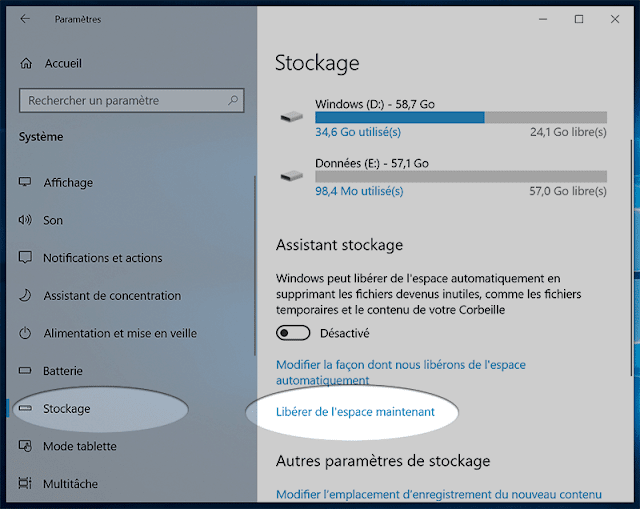Click the right pane vertical scrollbar
Image resolution: width=640 pixels, height=509 pixels.
pos(631,258)
